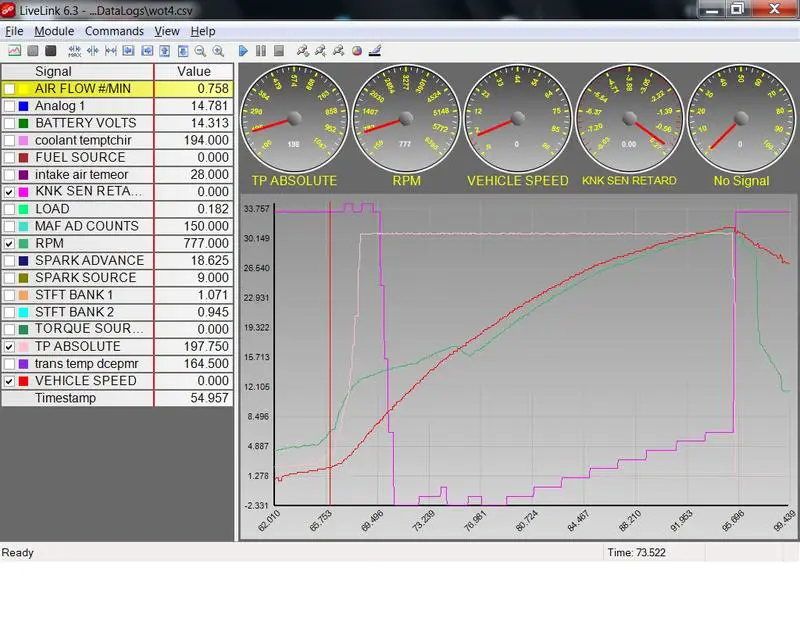The height and width of the screenshot is (625, 800).
Task: Click the first connector plug toolbar icon
Action: 303,51
